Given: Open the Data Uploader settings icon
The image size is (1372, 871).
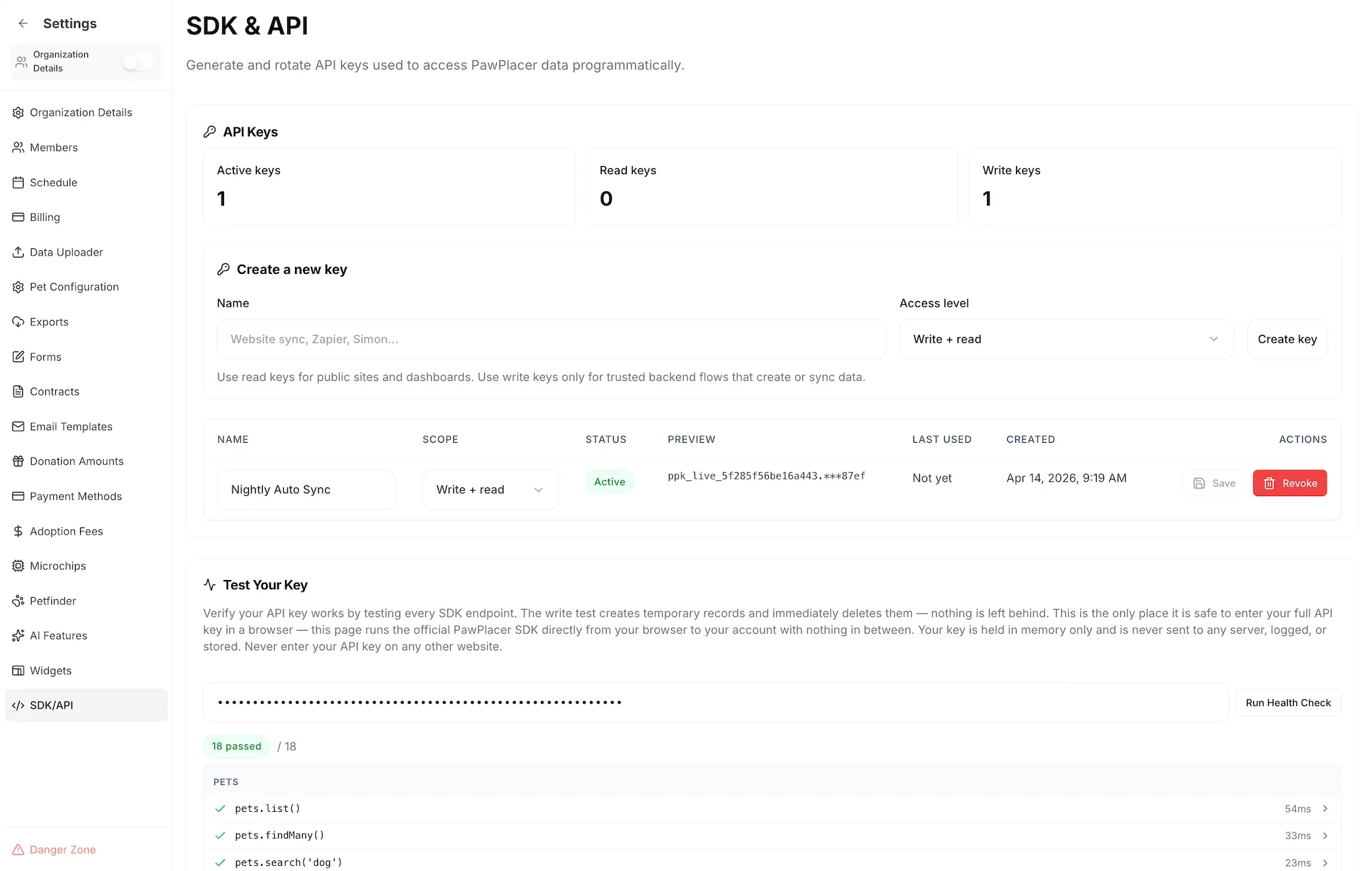Looking at the screenshot, I should (18, 252).
